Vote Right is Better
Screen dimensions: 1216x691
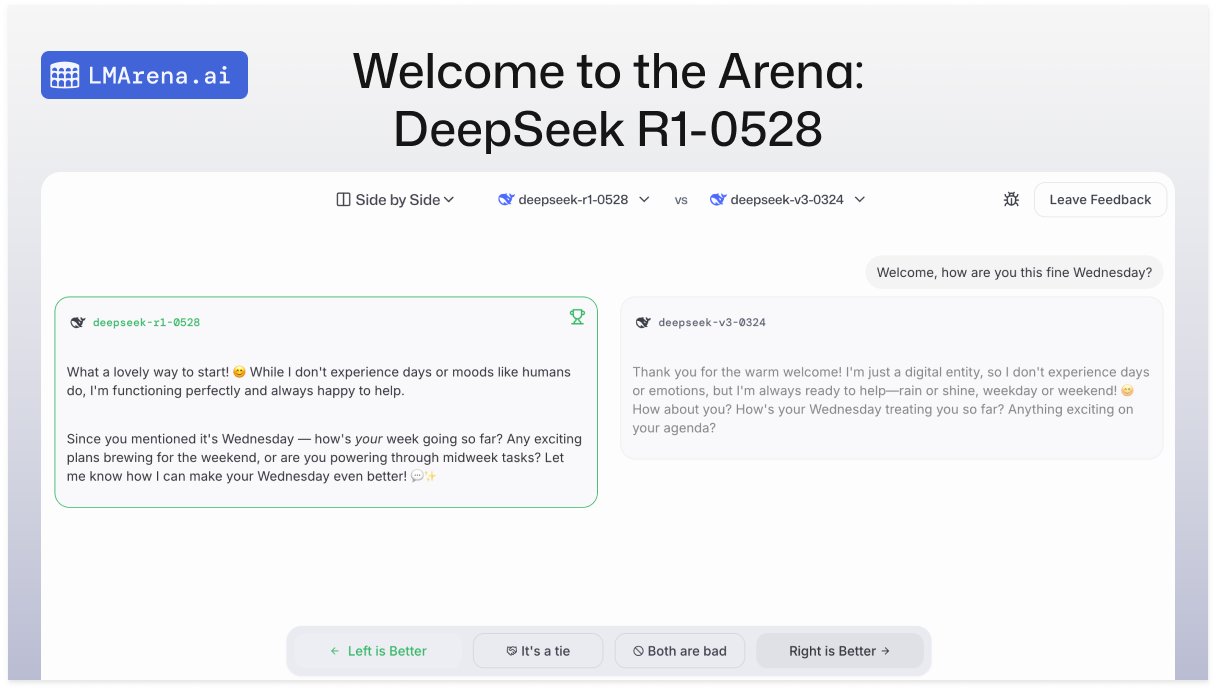(839, 651)
